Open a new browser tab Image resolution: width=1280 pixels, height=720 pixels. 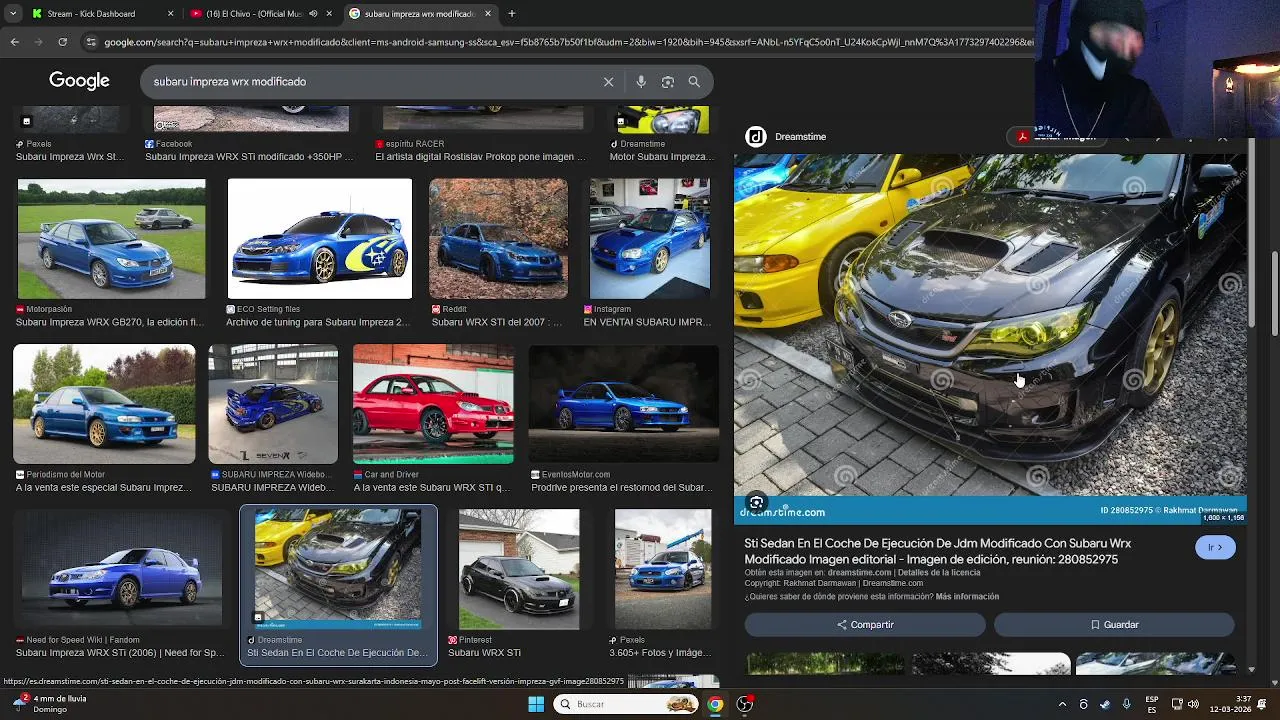511,14
